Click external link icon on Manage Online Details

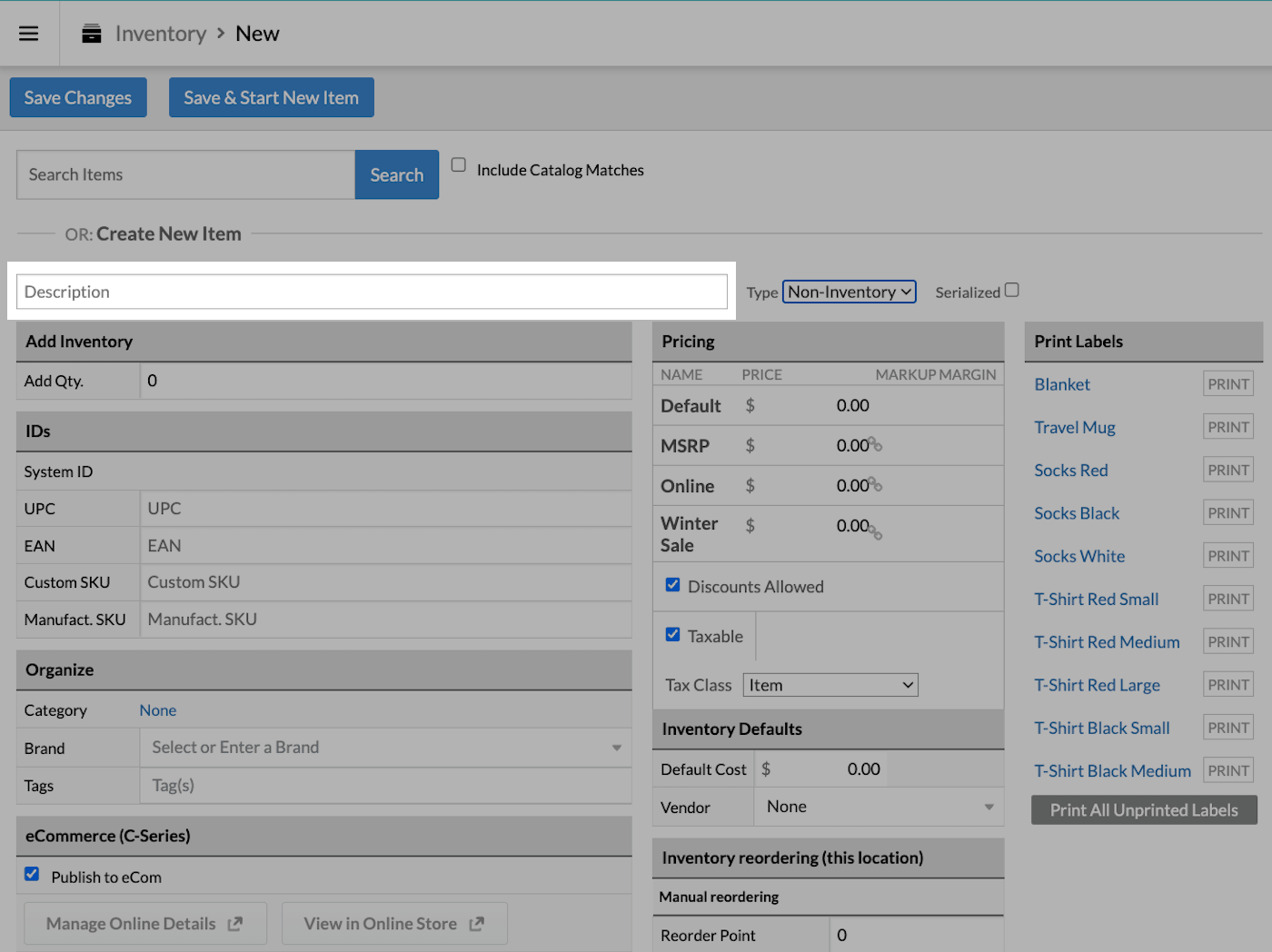click(235, 924)
